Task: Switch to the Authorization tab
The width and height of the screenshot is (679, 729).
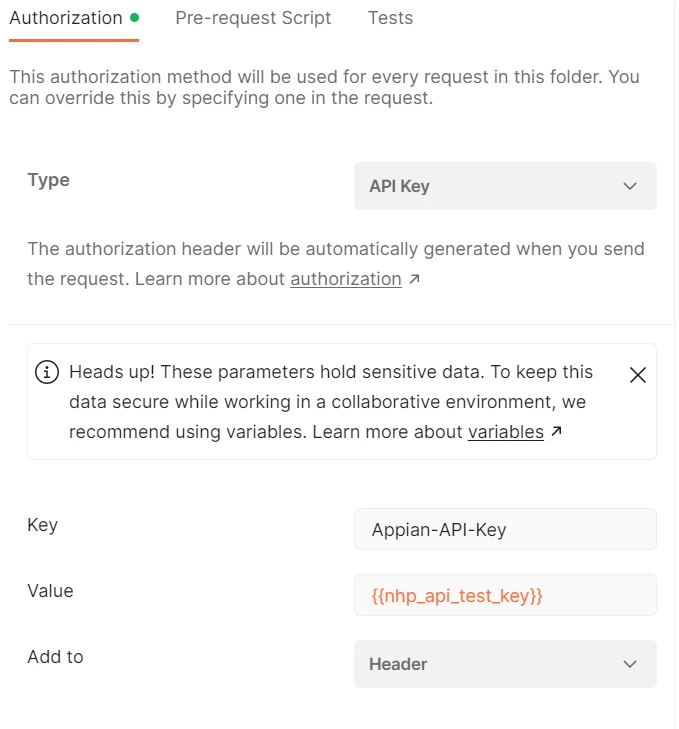Action: tap(66, 18)
